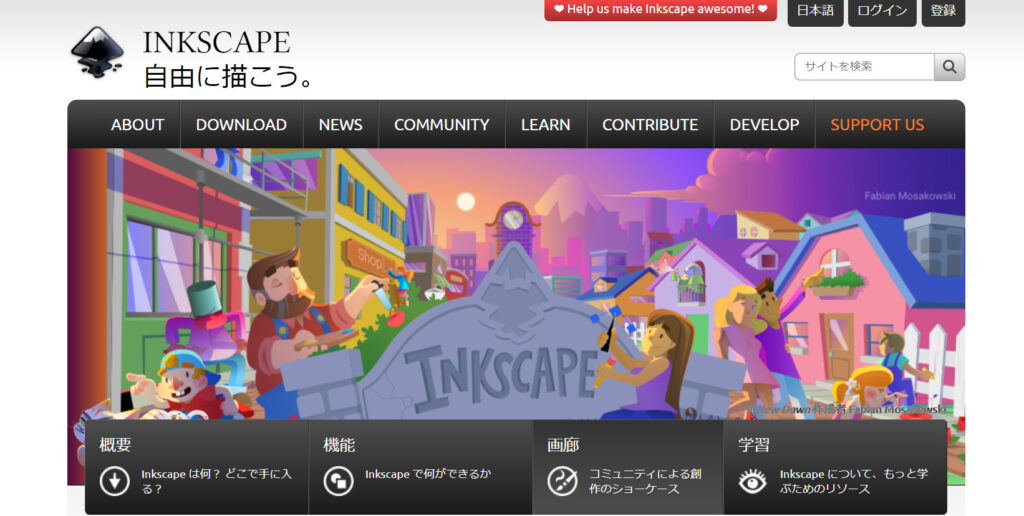Click the 登録 register button
This screenshot has width=1024, height=516.
tap(943, 11)
